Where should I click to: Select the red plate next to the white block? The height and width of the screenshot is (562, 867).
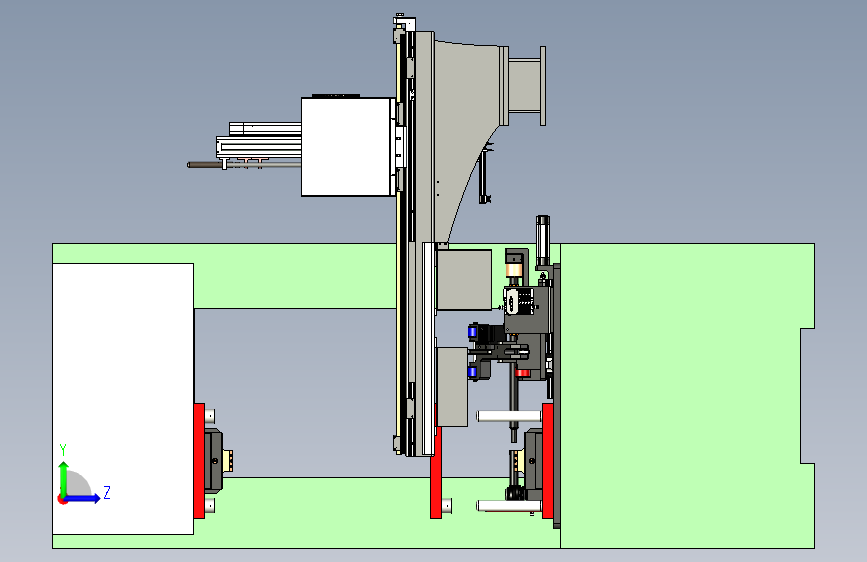pos(199,461)
